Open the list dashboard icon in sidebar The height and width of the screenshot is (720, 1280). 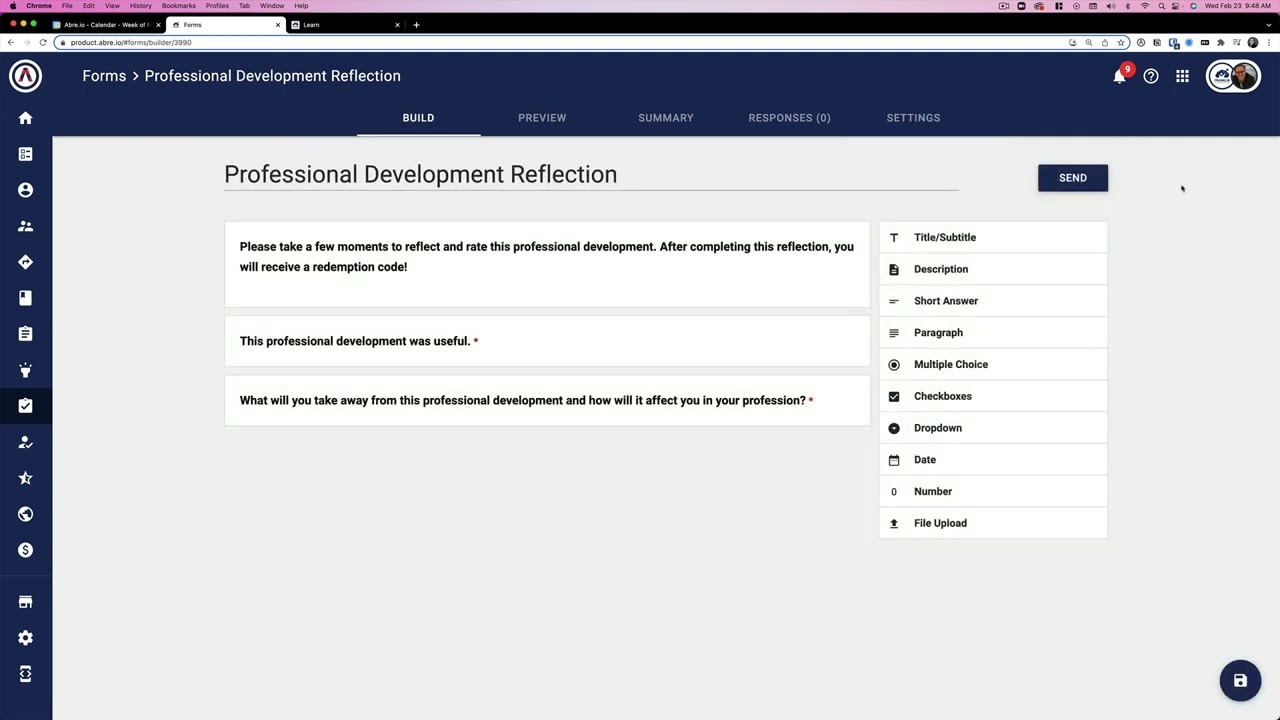(x=26, y=154)
